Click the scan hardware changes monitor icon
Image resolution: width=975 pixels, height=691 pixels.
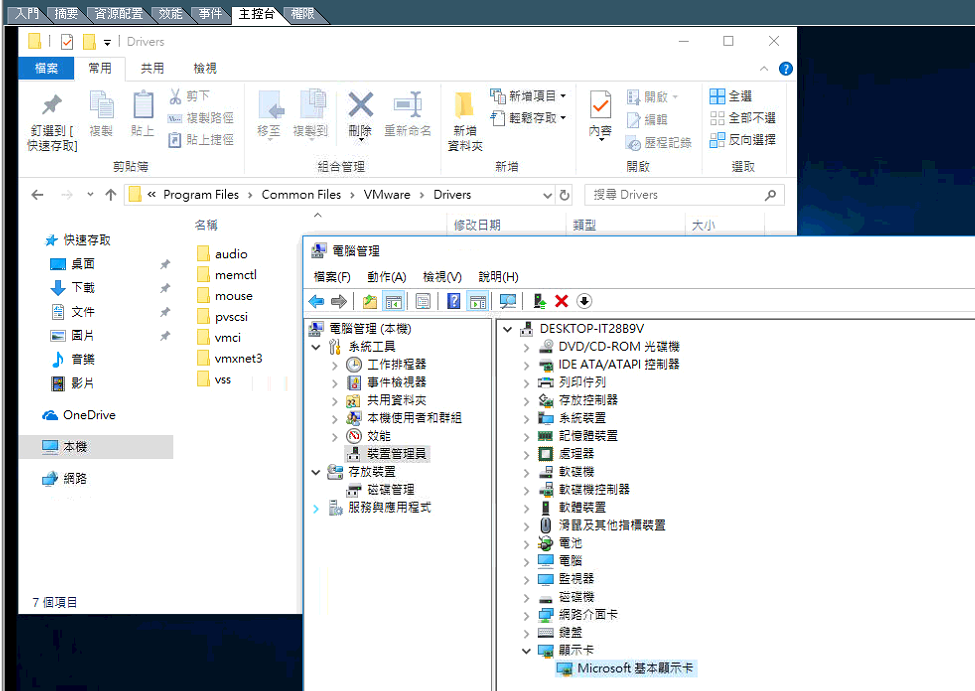tap(508, 301)
